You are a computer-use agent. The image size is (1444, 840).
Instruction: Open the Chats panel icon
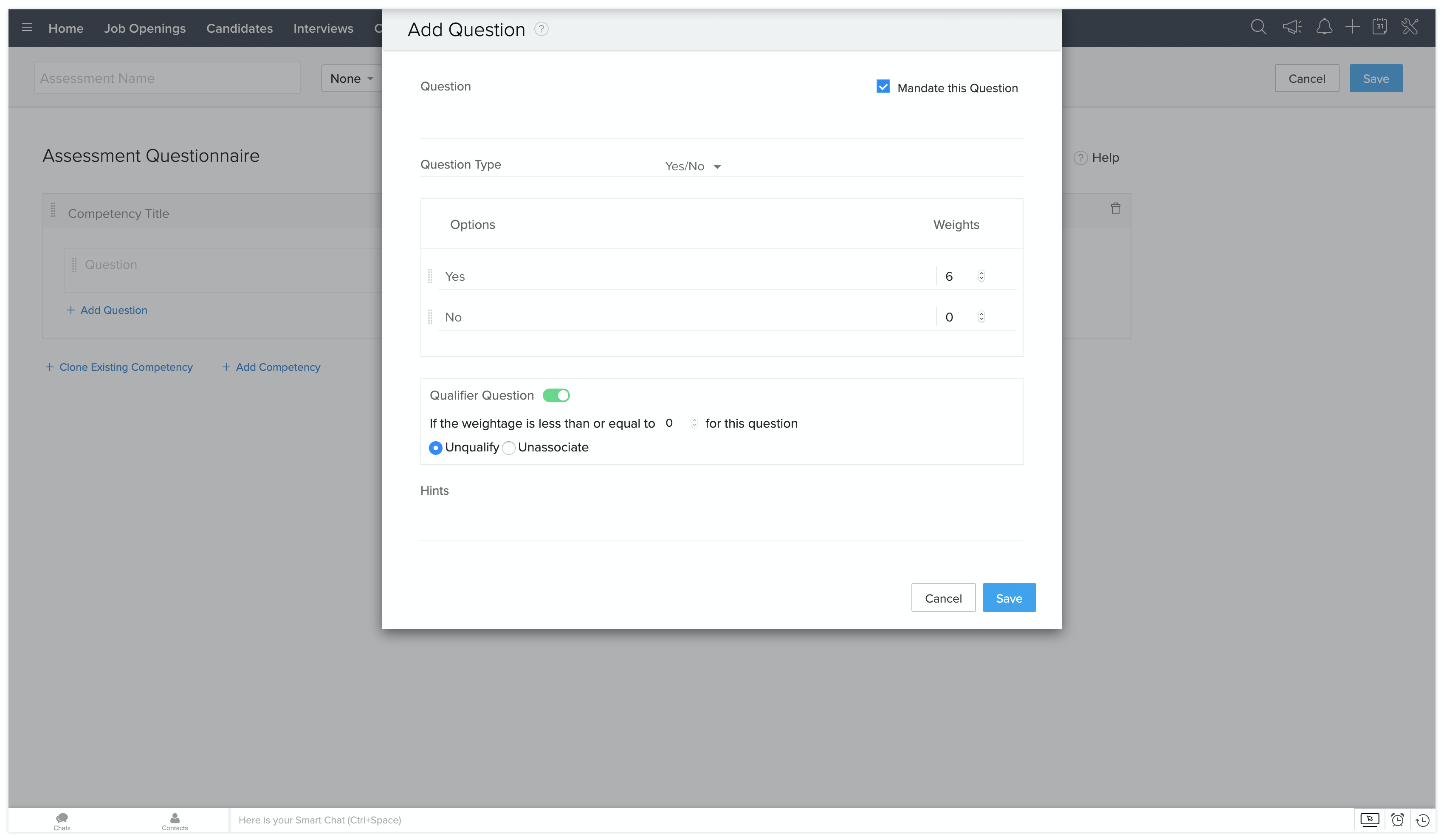coord(62,820)
